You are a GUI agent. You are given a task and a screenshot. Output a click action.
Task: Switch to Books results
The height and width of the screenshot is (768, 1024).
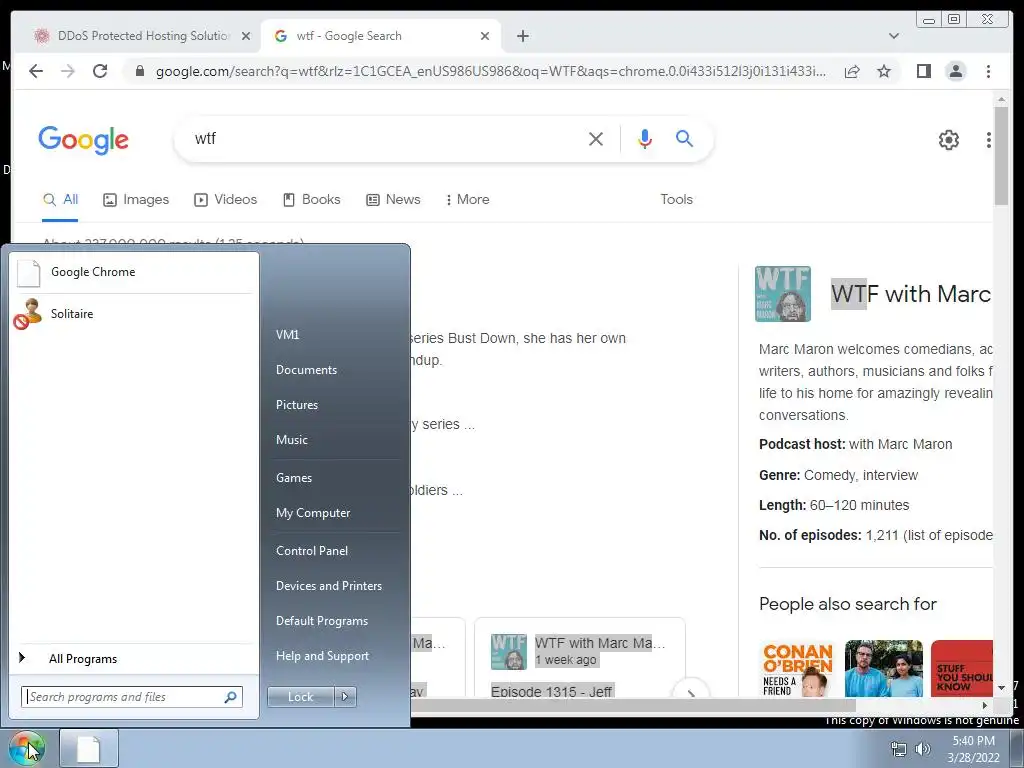pos(312,200)
